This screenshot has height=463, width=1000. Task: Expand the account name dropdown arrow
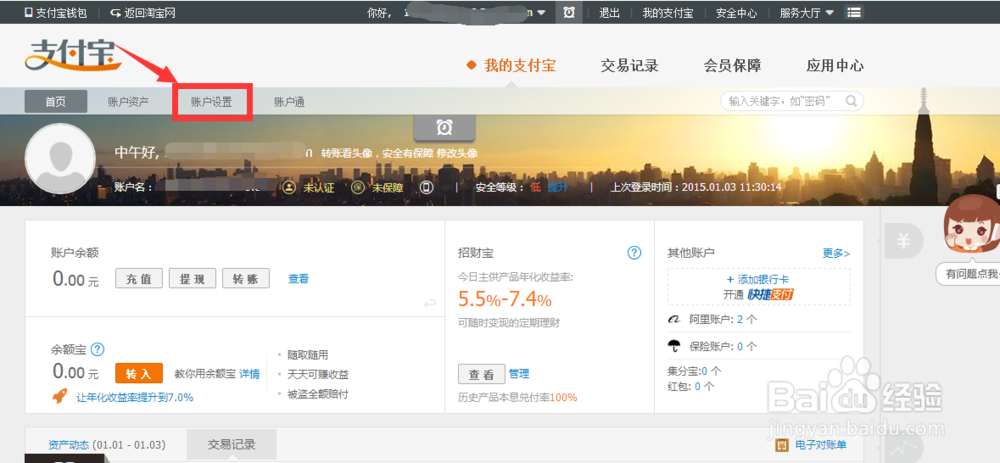pyautogui.click(x=541, y=13)
